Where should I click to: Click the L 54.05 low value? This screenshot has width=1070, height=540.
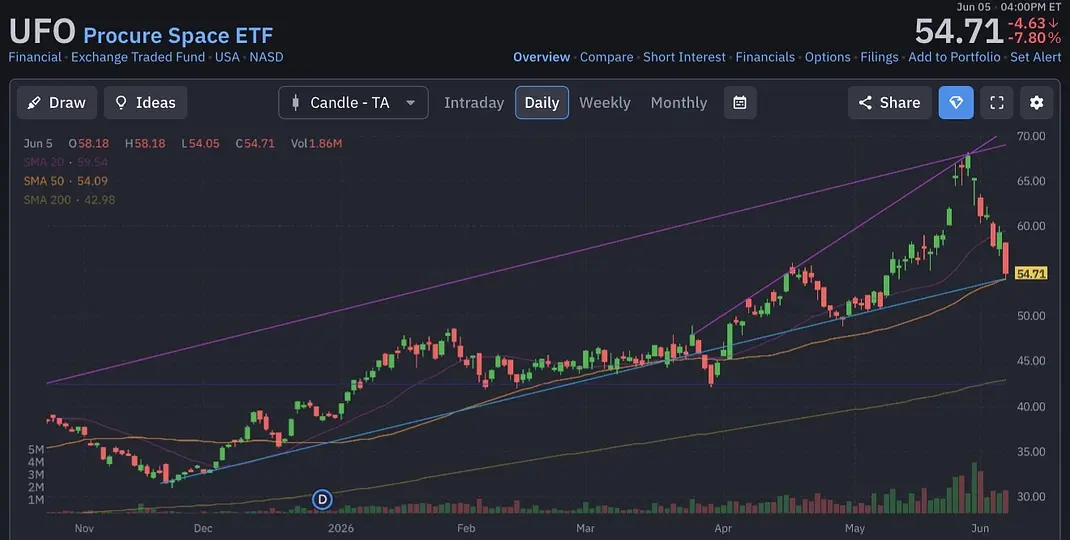click(200, 143)
